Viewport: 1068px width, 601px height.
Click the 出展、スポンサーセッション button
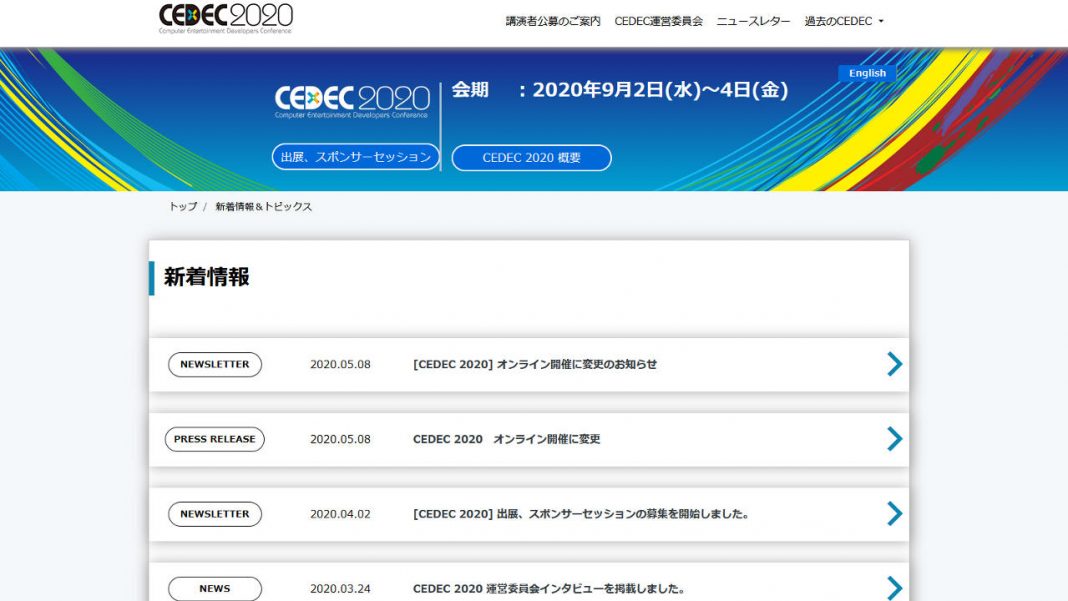tap(355, 157)
